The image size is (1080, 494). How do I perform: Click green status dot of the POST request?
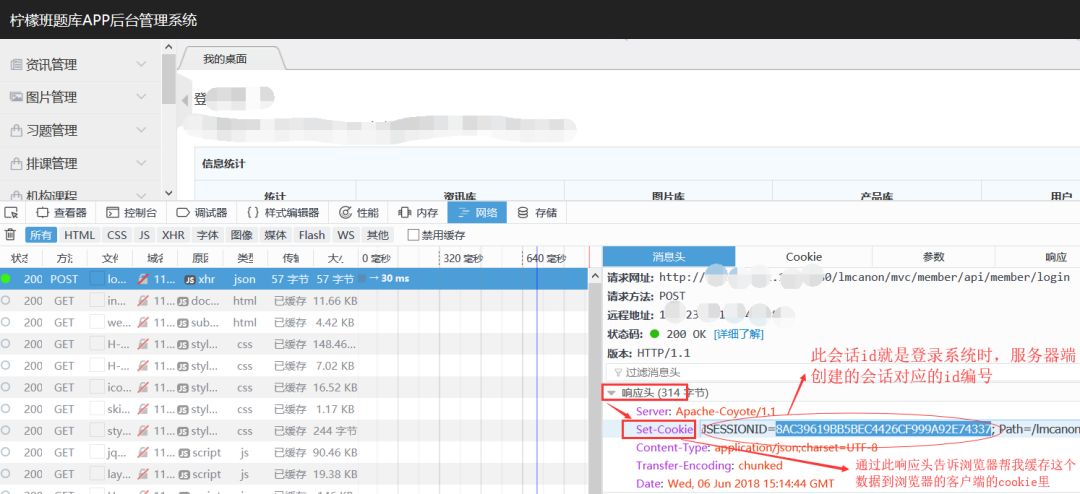pyautogui.click(x=6, y=279)
